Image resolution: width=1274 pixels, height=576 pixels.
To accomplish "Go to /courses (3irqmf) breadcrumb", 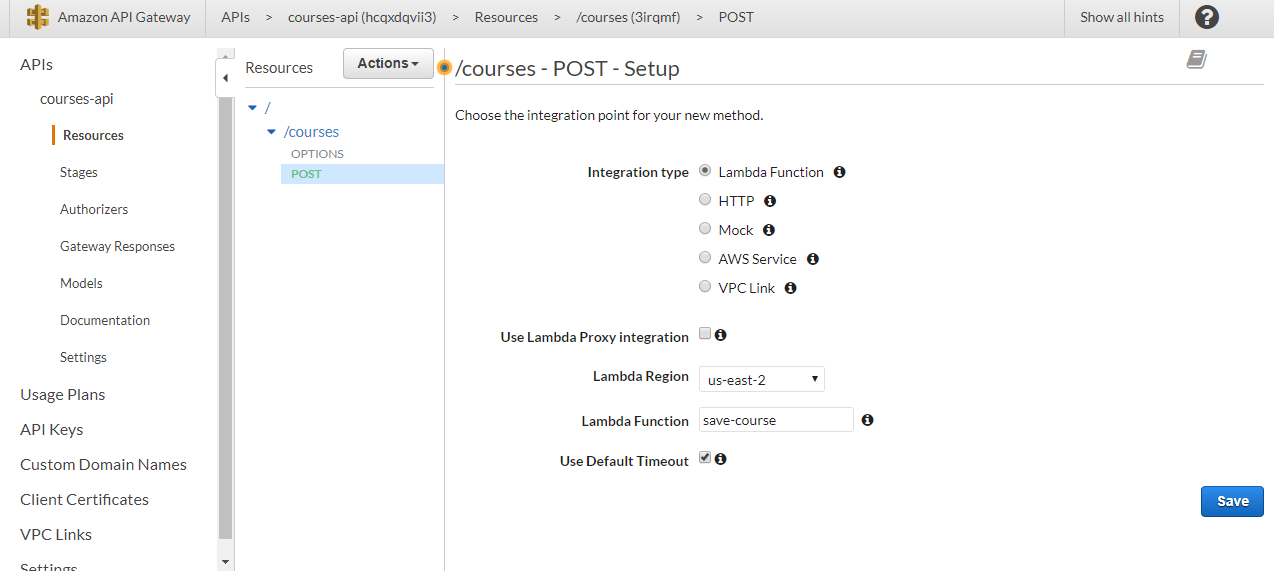I will pos(628,17).
